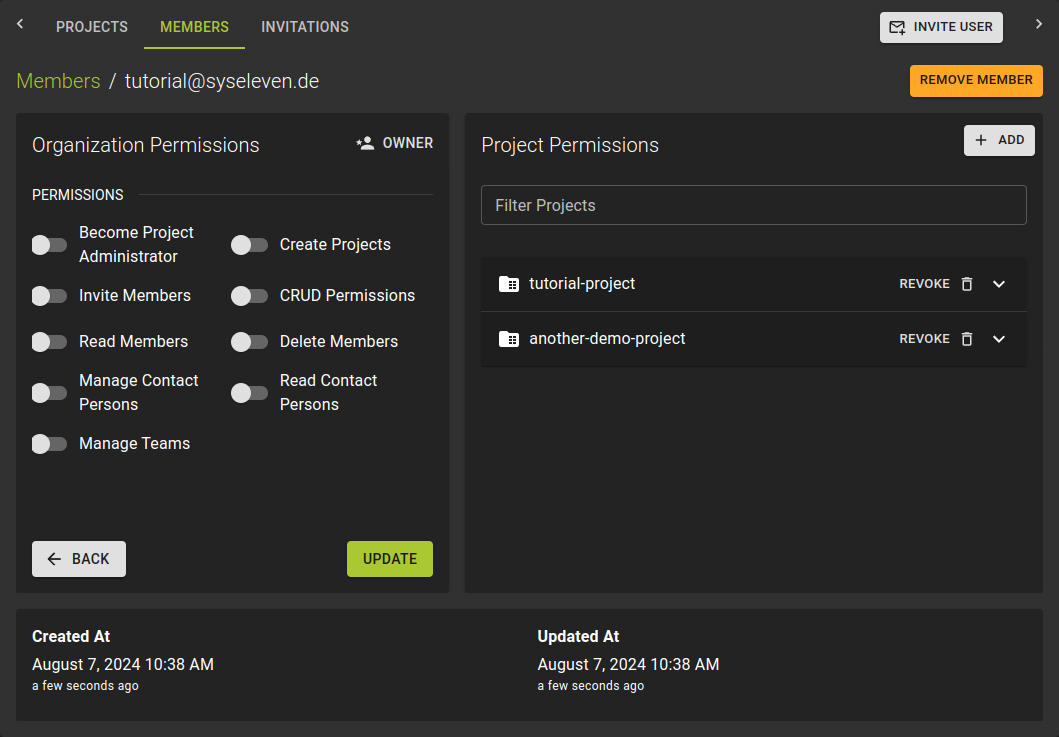Image resolution: width=1059 pixels, height=737 pixels.
Task: Click the left arrow icon on the Back button
Action: [x=54, y=559]
